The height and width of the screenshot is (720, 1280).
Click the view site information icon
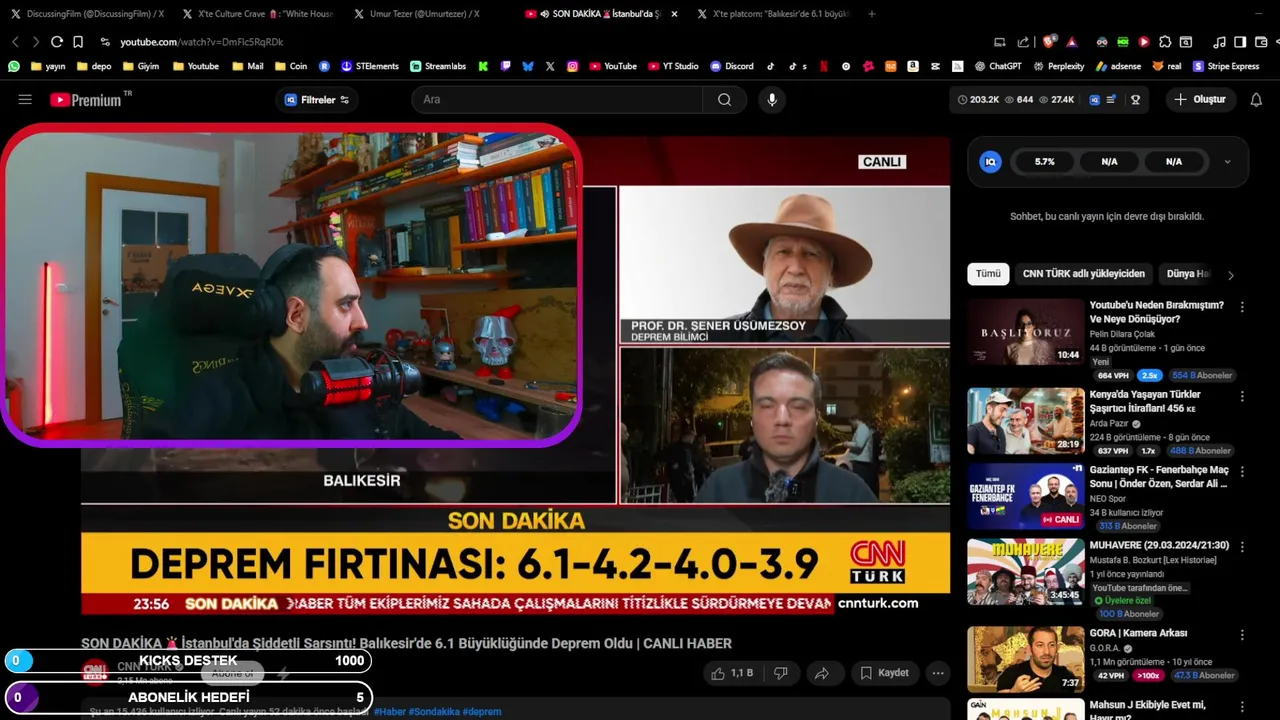[104, 42]
